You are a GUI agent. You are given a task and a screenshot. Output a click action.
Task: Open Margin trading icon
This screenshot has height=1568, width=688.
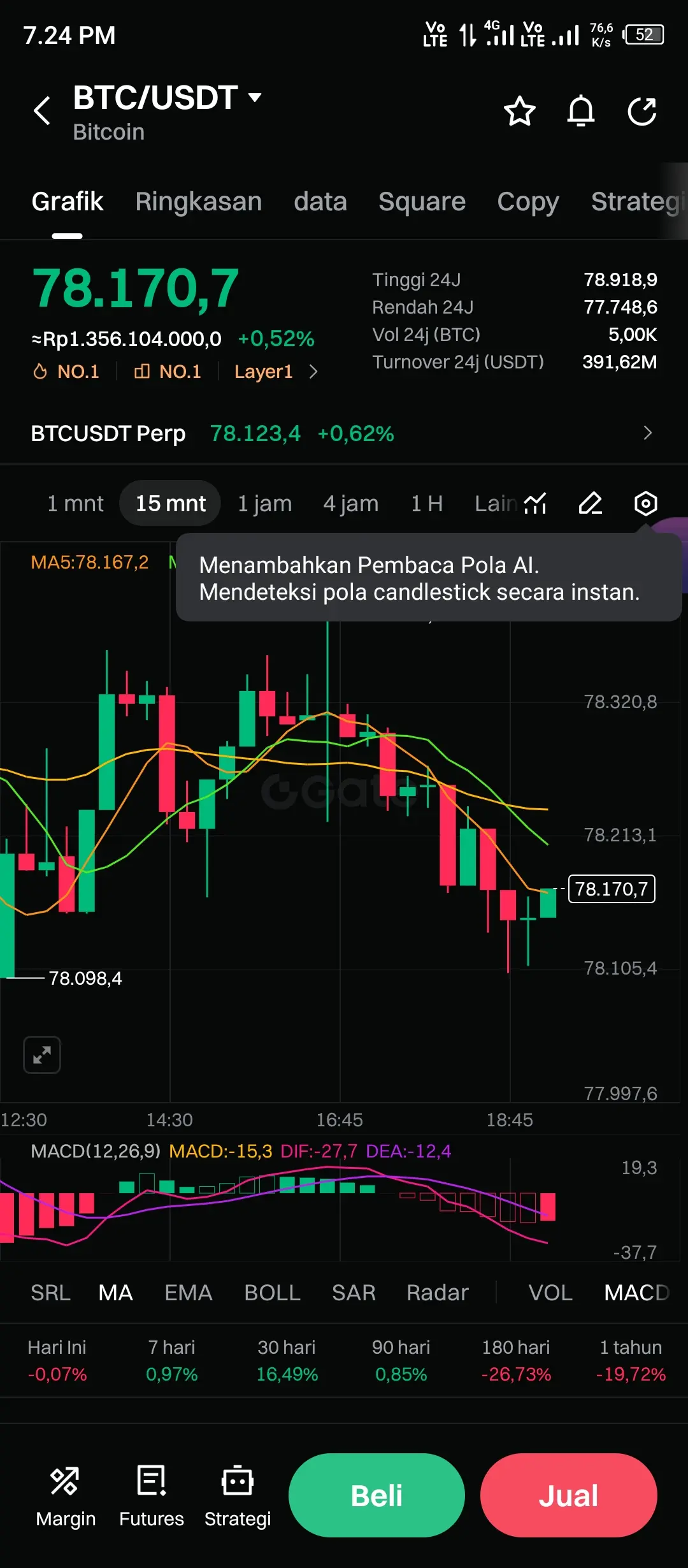coord(66,1497)
